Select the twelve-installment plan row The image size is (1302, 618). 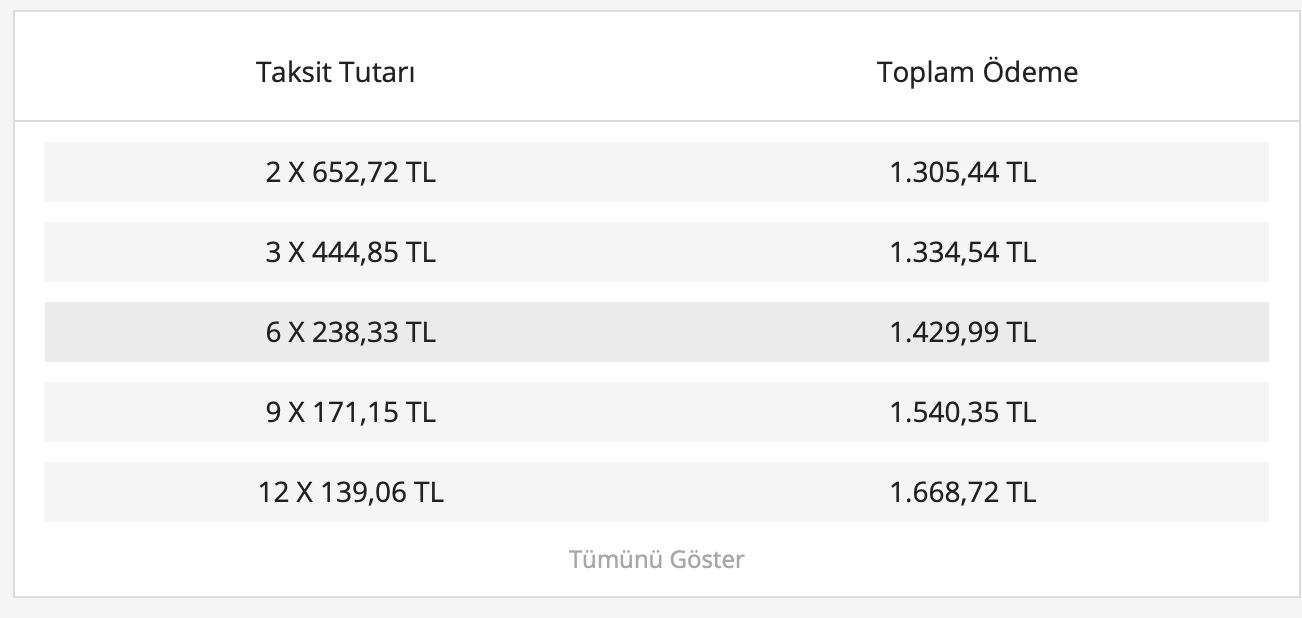coord(656,492)
